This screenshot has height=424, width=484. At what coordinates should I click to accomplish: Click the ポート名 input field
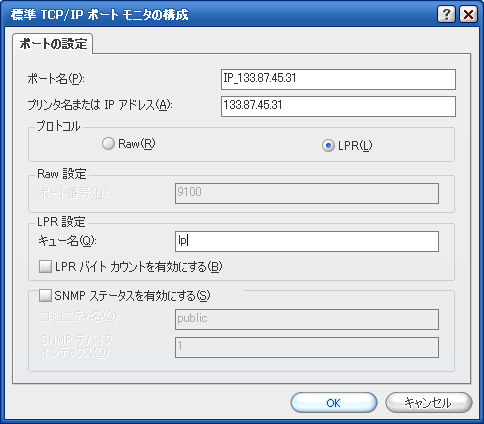pos(338,79)
